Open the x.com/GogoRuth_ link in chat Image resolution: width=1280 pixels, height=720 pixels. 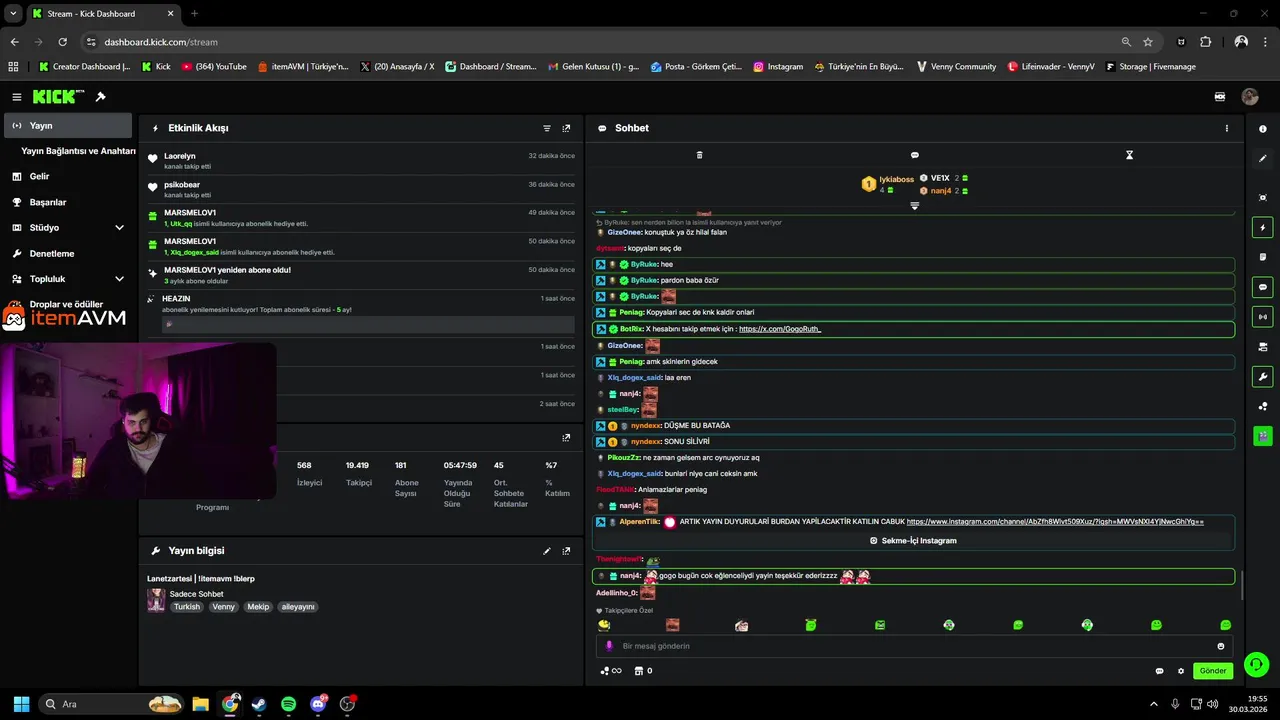click(780, 329)
